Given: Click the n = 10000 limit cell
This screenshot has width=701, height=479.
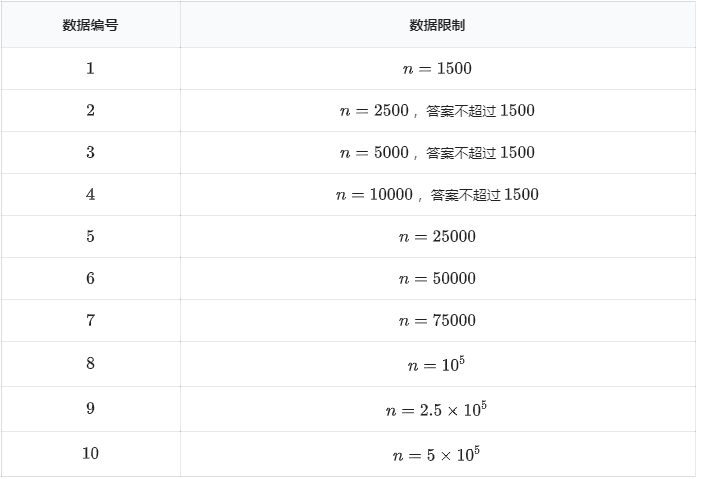Looking at the screenshot, I should click(x=437, y=195).
